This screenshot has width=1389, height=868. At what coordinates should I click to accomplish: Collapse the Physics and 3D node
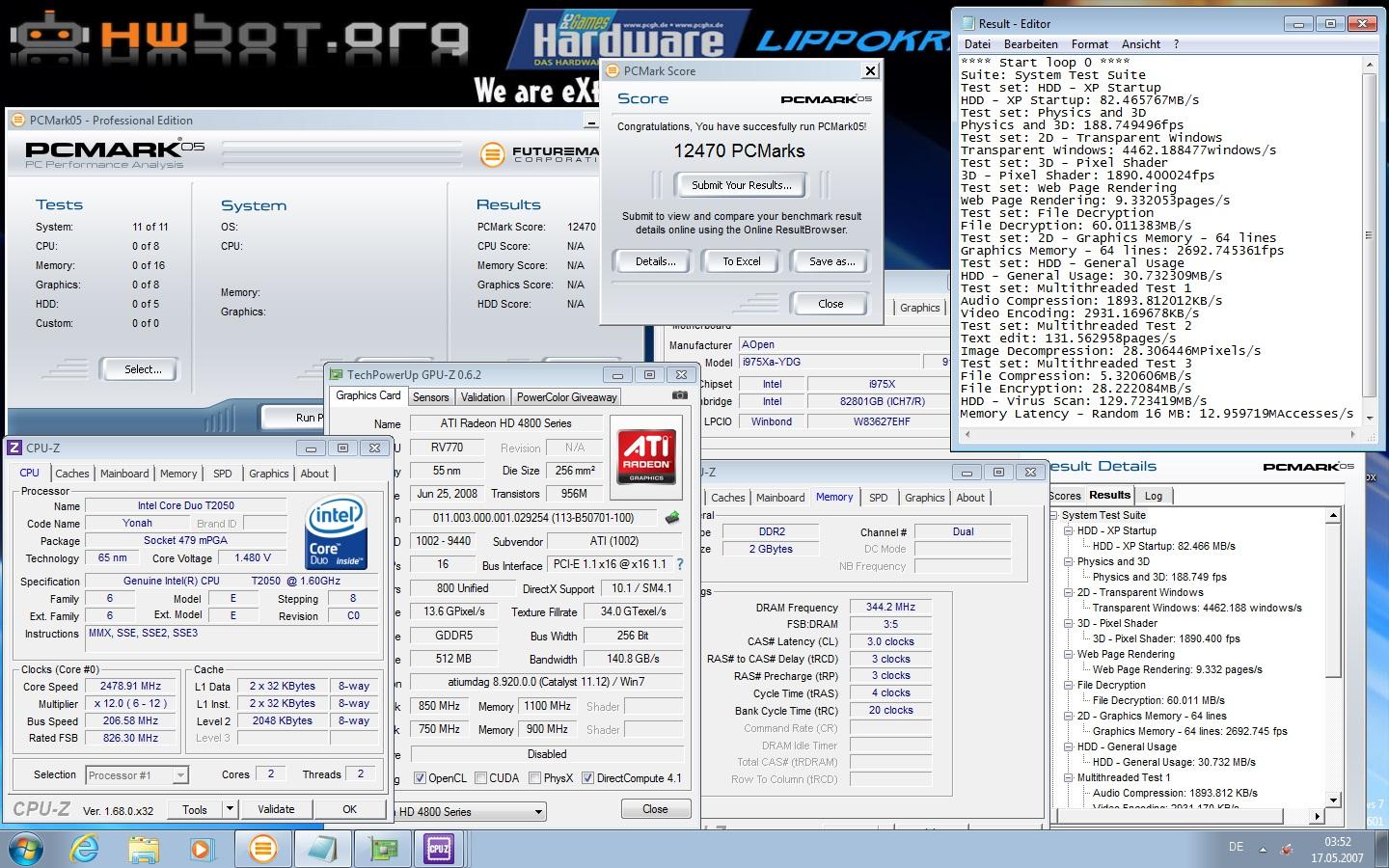click(1069, 561)
